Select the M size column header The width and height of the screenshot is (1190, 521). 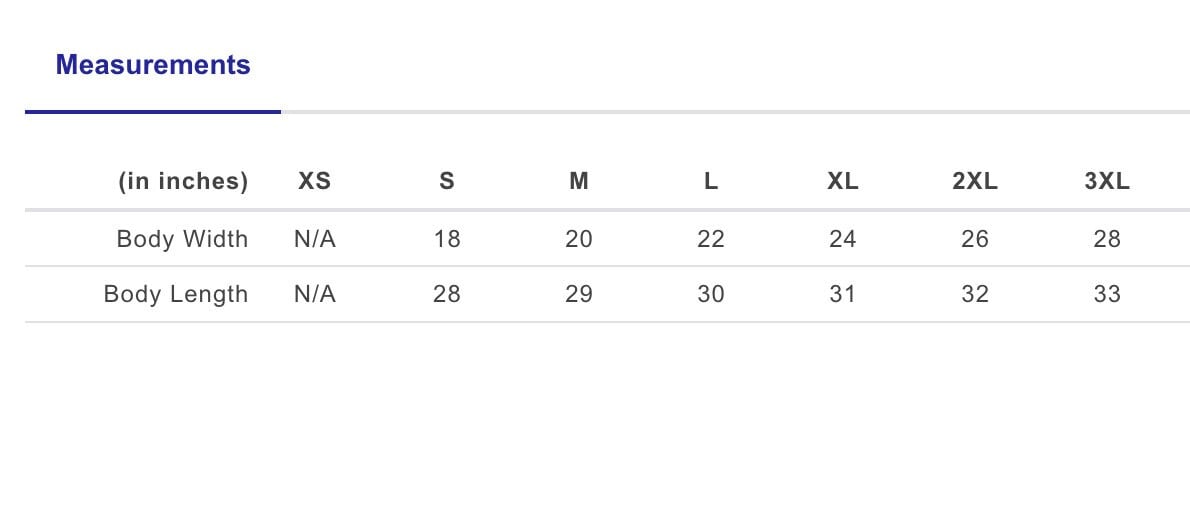tap(579, 181)
